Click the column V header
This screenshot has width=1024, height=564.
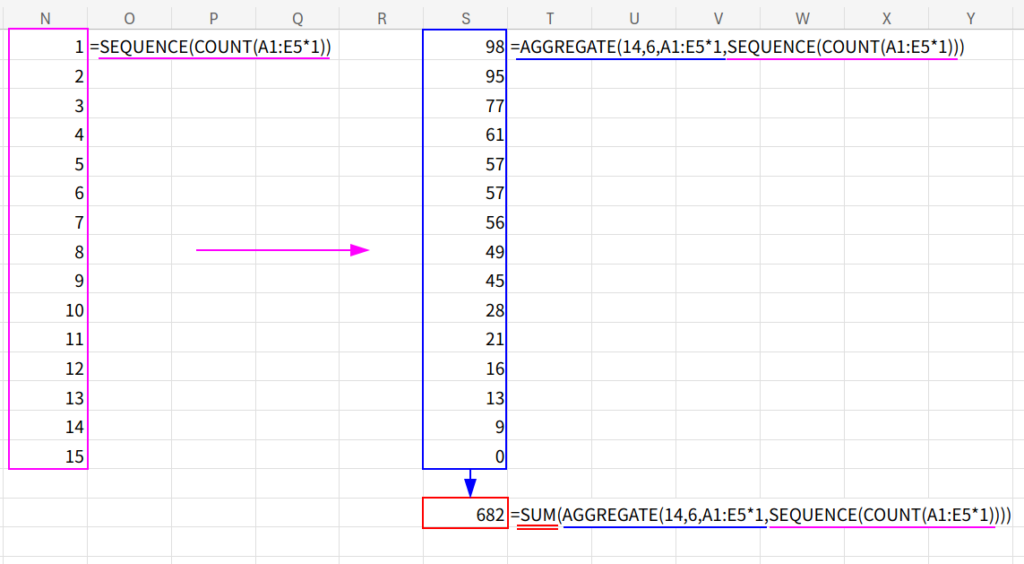pos(719,17)
